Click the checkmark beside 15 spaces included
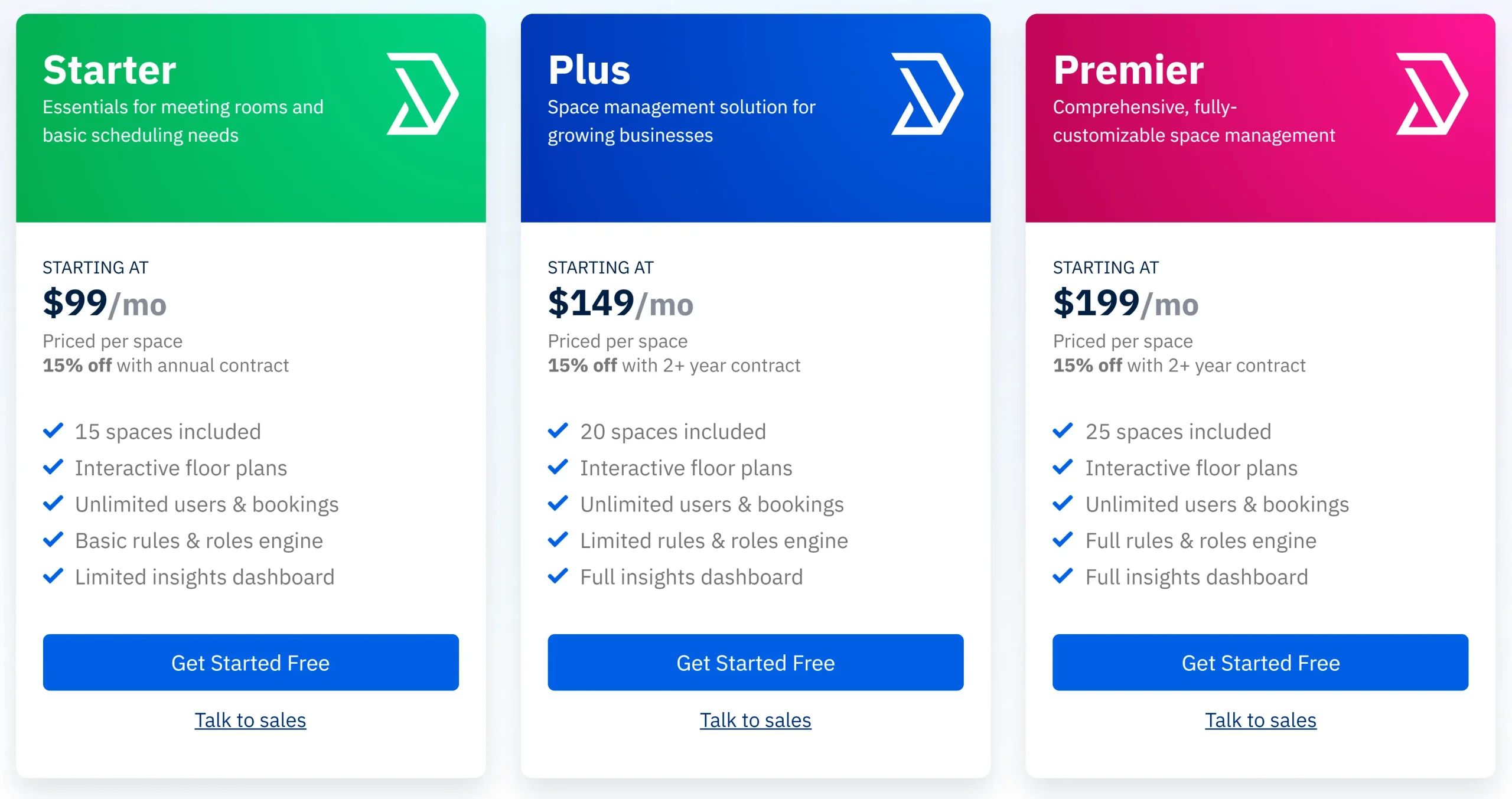Screen dimensions: 1512x799 [53, 431]
